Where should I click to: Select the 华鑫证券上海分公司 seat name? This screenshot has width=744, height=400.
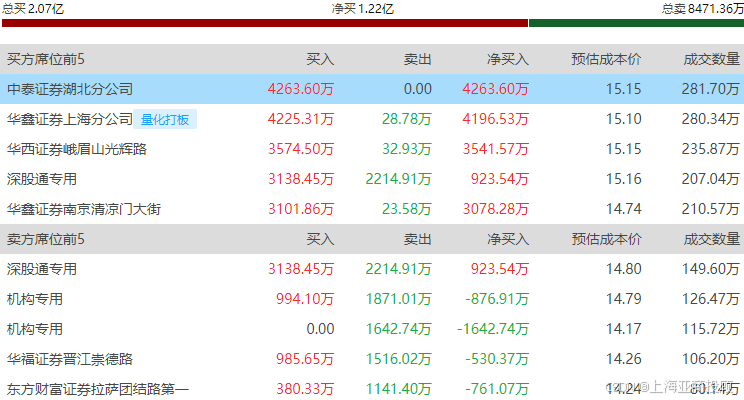click(70, 119)
